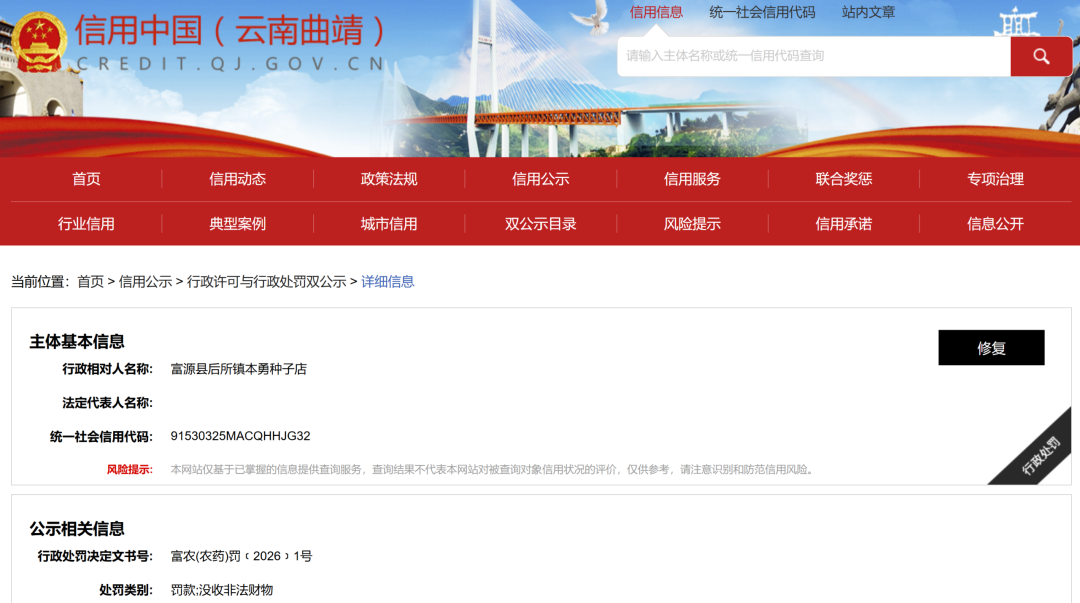Click the CREDIT.QJ.GOV.CN domain text
This screenshot has width=1080, height=603.
coord(231,64)
